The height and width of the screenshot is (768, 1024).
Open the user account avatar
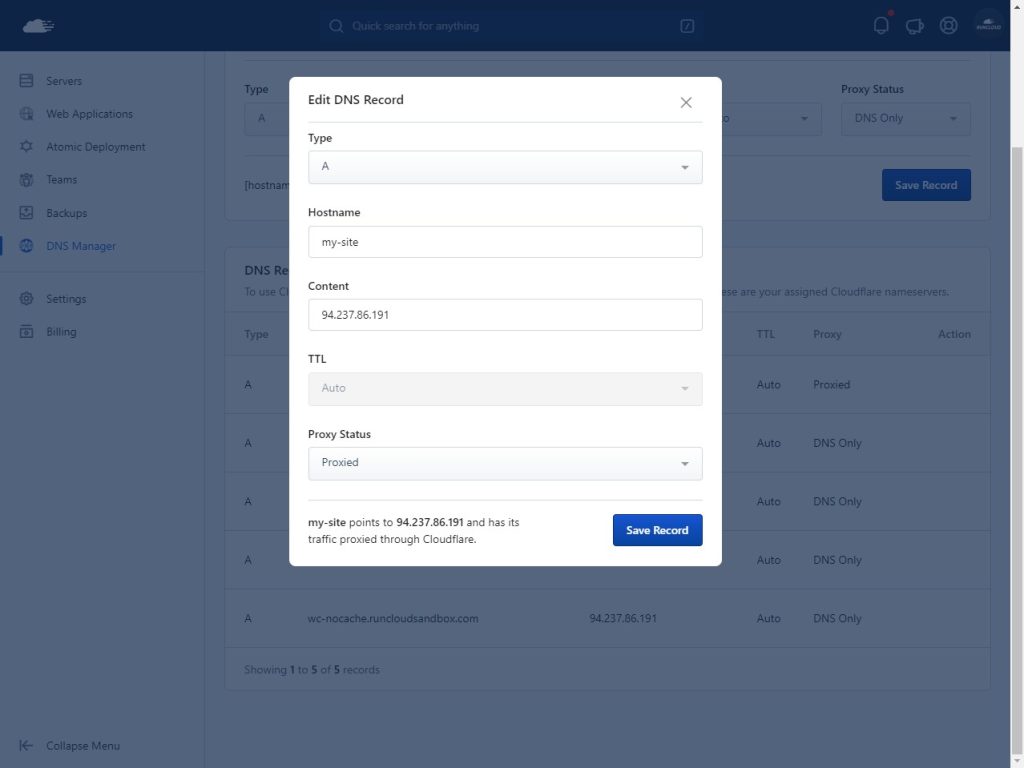(988, 26)
